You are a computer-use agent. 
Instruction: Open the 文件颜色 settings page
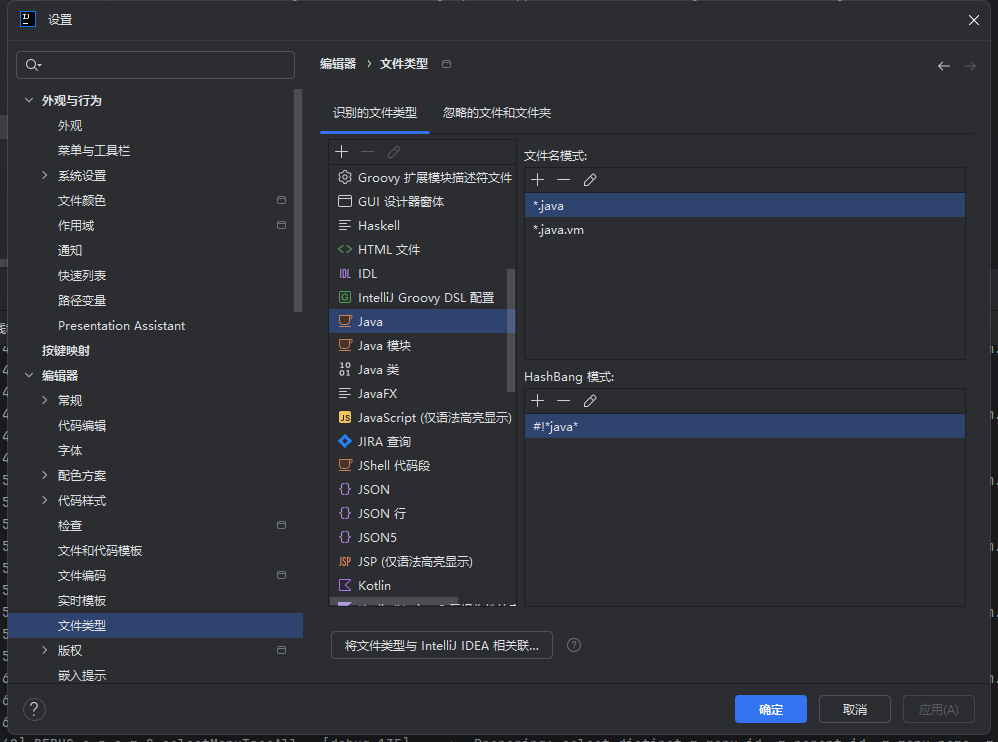coord(81,200)
